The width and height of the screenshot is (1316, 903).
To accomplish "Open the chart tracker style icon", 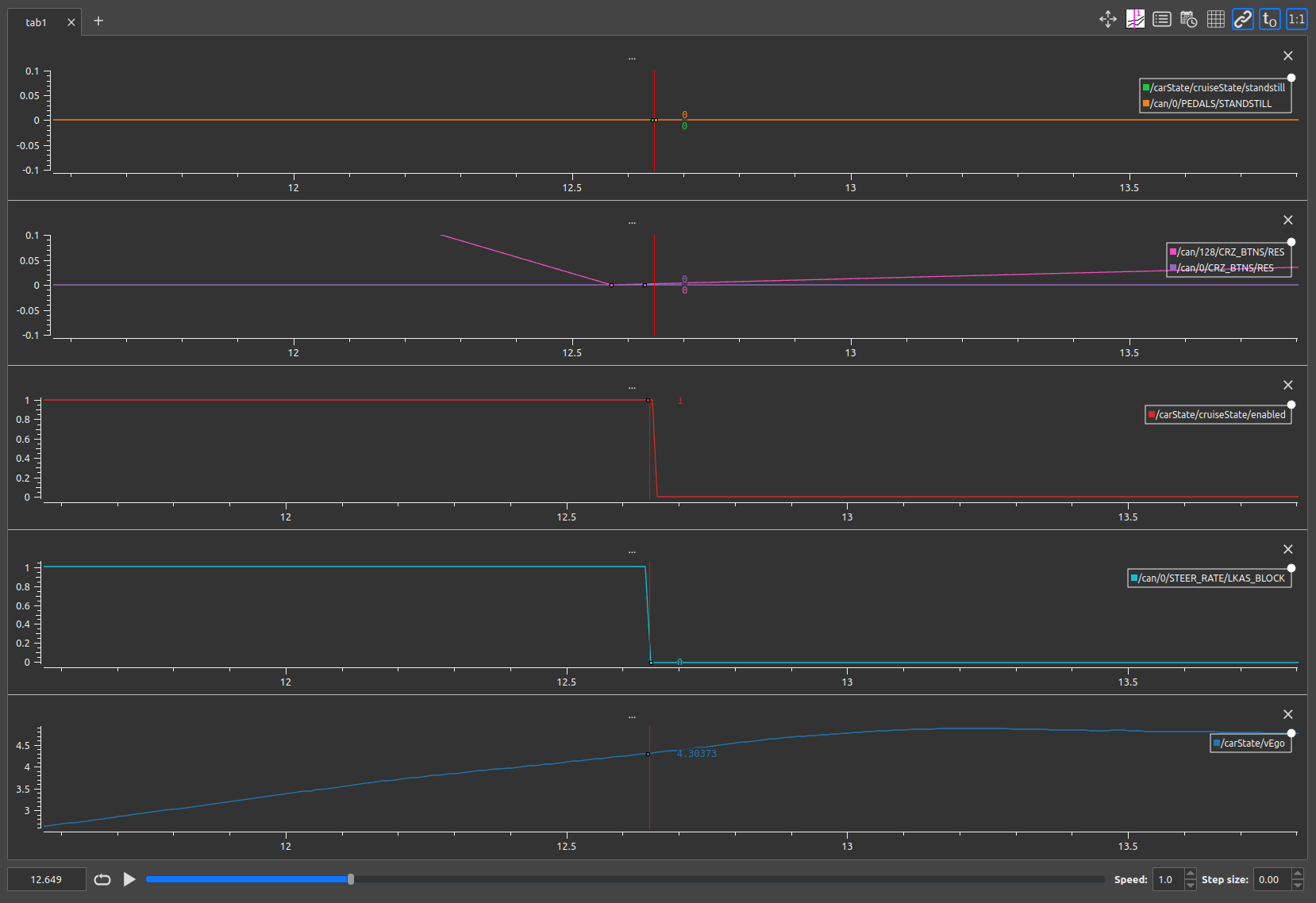I will coord(1135,19).
